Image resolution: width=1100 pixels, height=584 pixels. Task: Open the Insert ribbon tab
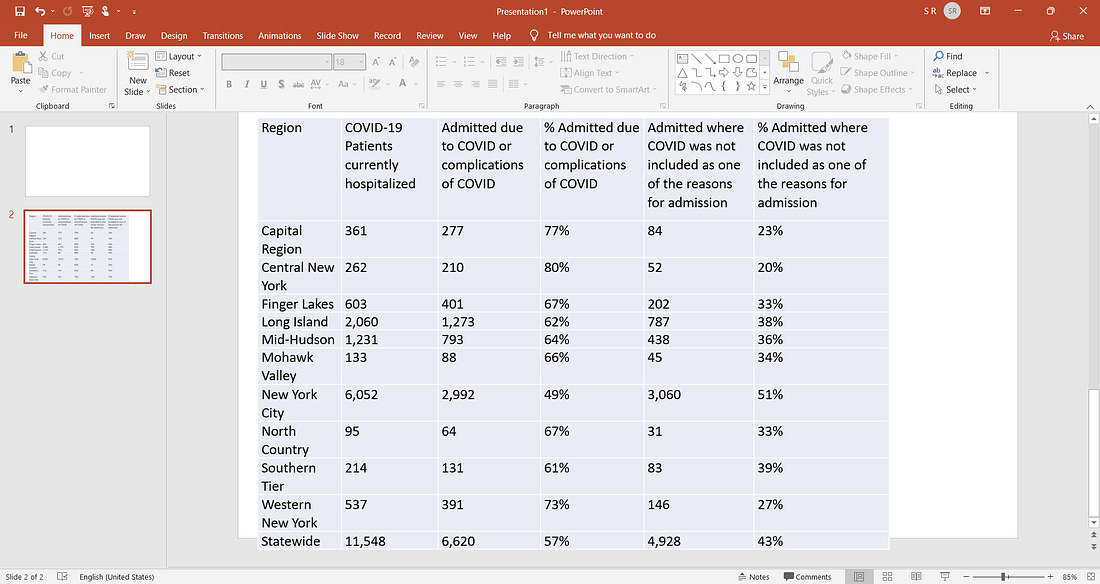(x=100, y=36)
